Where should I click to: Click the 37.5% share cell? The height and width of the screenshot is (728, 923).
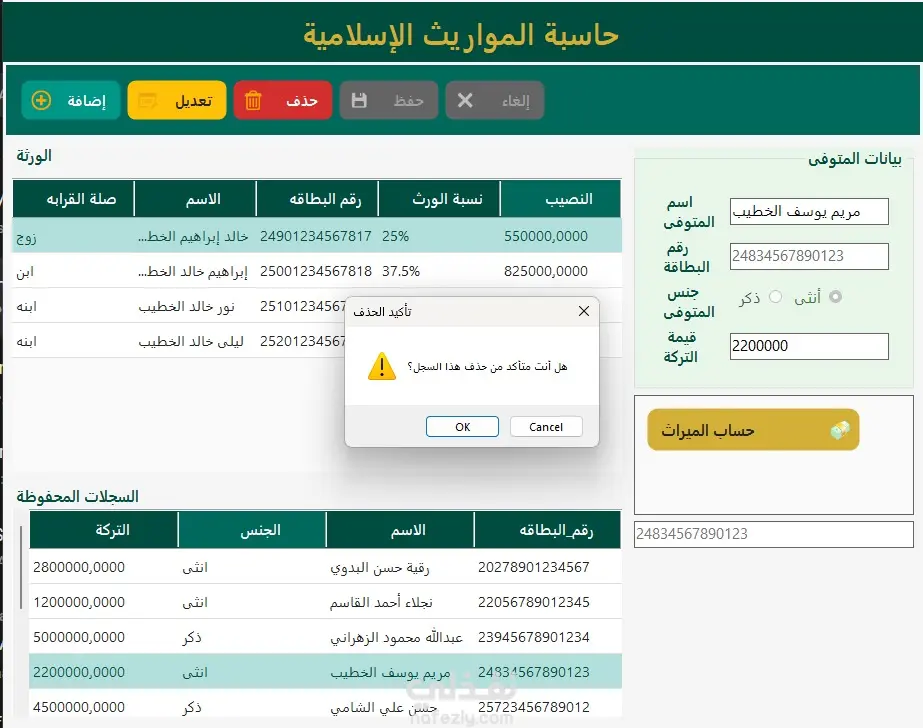[x=401, y=271]
